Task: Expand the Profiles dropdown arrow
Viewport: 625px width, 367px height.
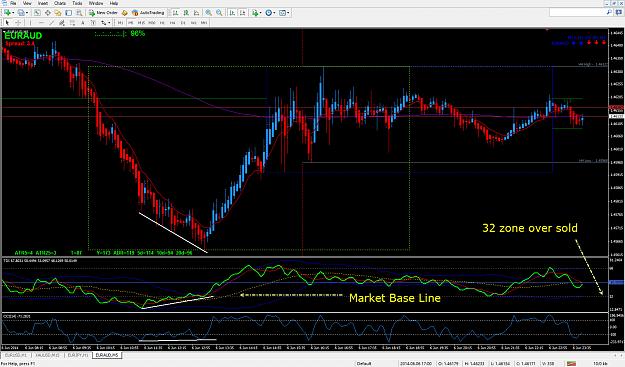Action: [27, 13]
